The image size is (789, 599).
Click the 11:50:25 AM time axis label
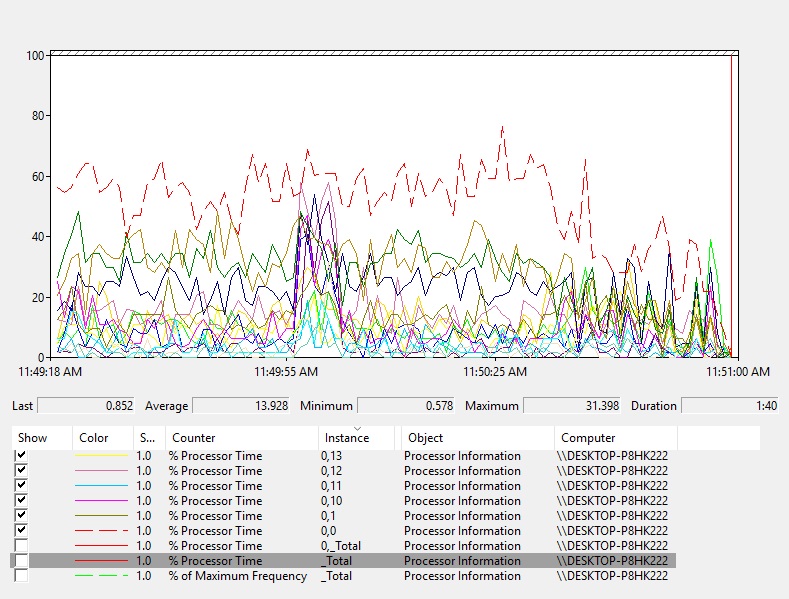click(x=495, y=372)
